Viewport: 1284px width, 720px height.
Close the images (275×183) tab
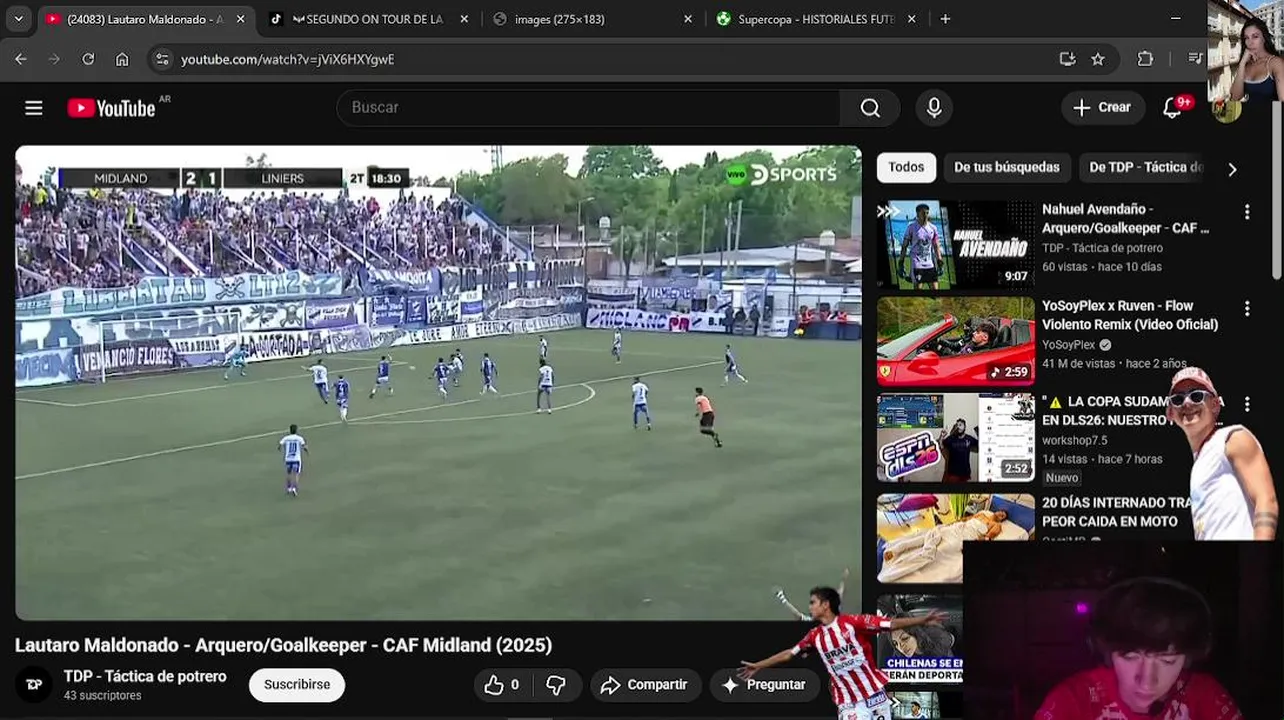point(687,19)
